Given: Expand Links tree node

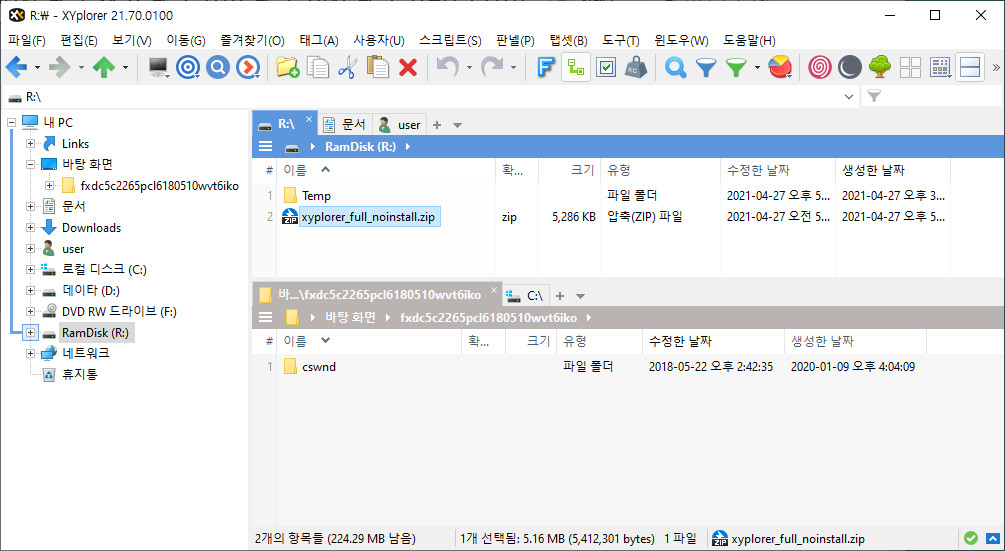Looking at the screenshot, I should (30, 144).
